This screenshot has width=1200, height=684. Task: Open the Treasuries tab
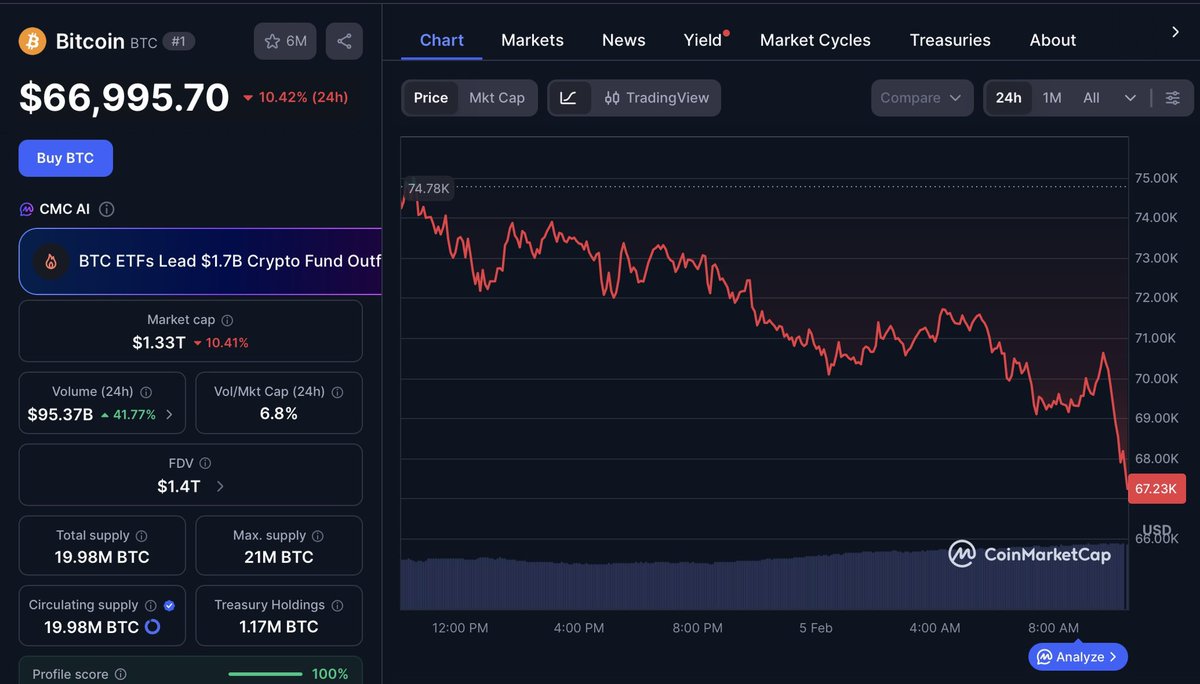coord(950,40)
